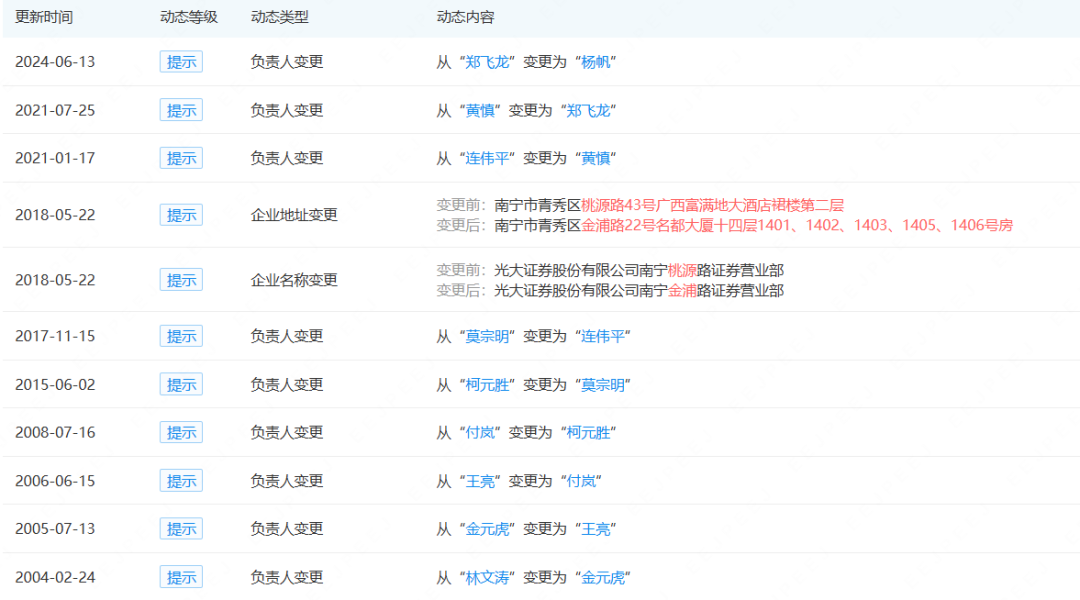Select date cell 2021-01-17

tap(55, 158)
